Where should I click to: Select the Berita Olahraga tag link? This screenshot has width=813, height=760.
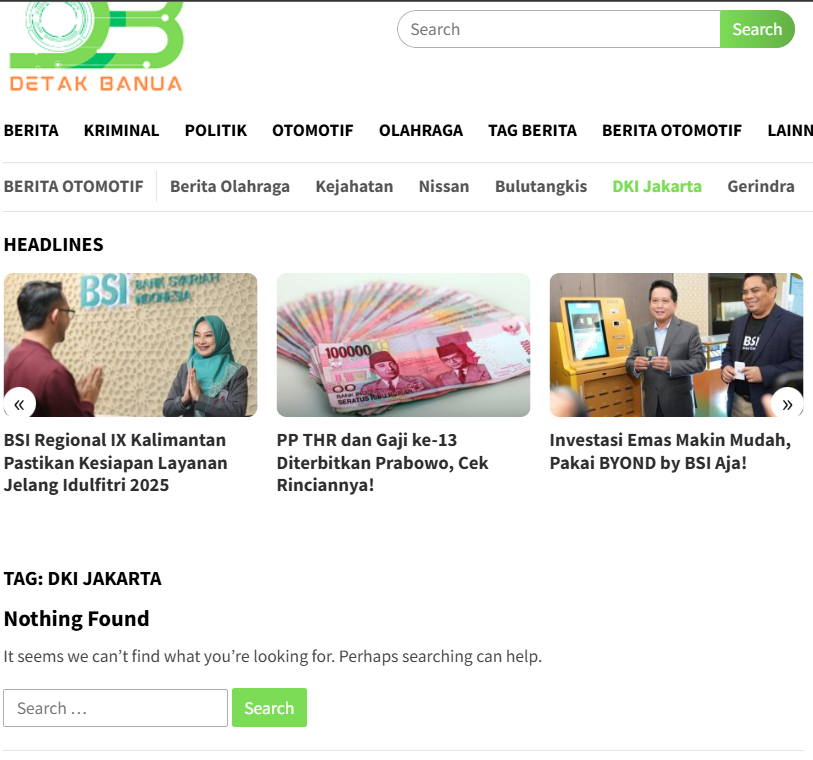[230, 186]
